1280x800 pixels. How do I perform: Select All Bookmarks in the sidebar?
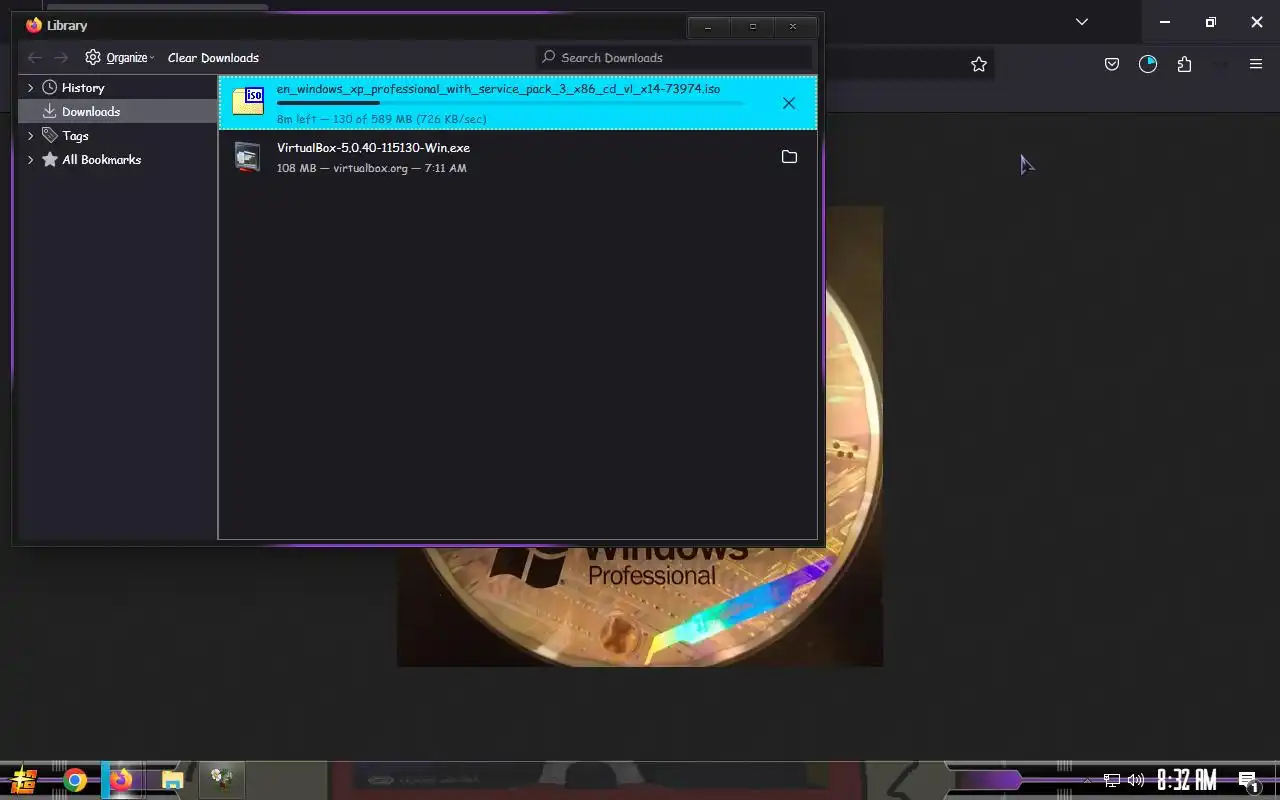101,160
